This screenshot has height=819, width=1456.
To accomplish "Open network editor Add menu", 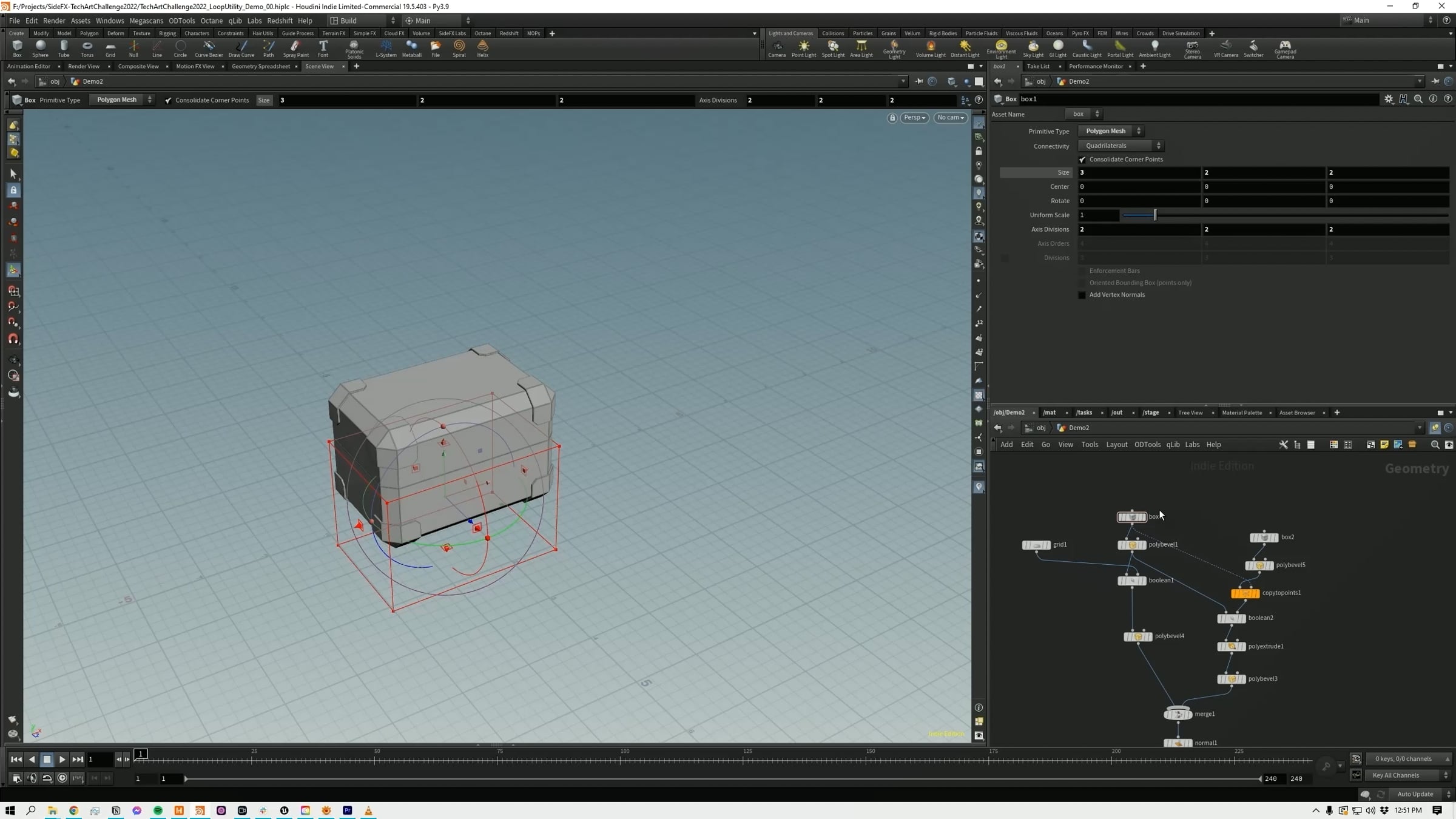I will point(1006,445).
